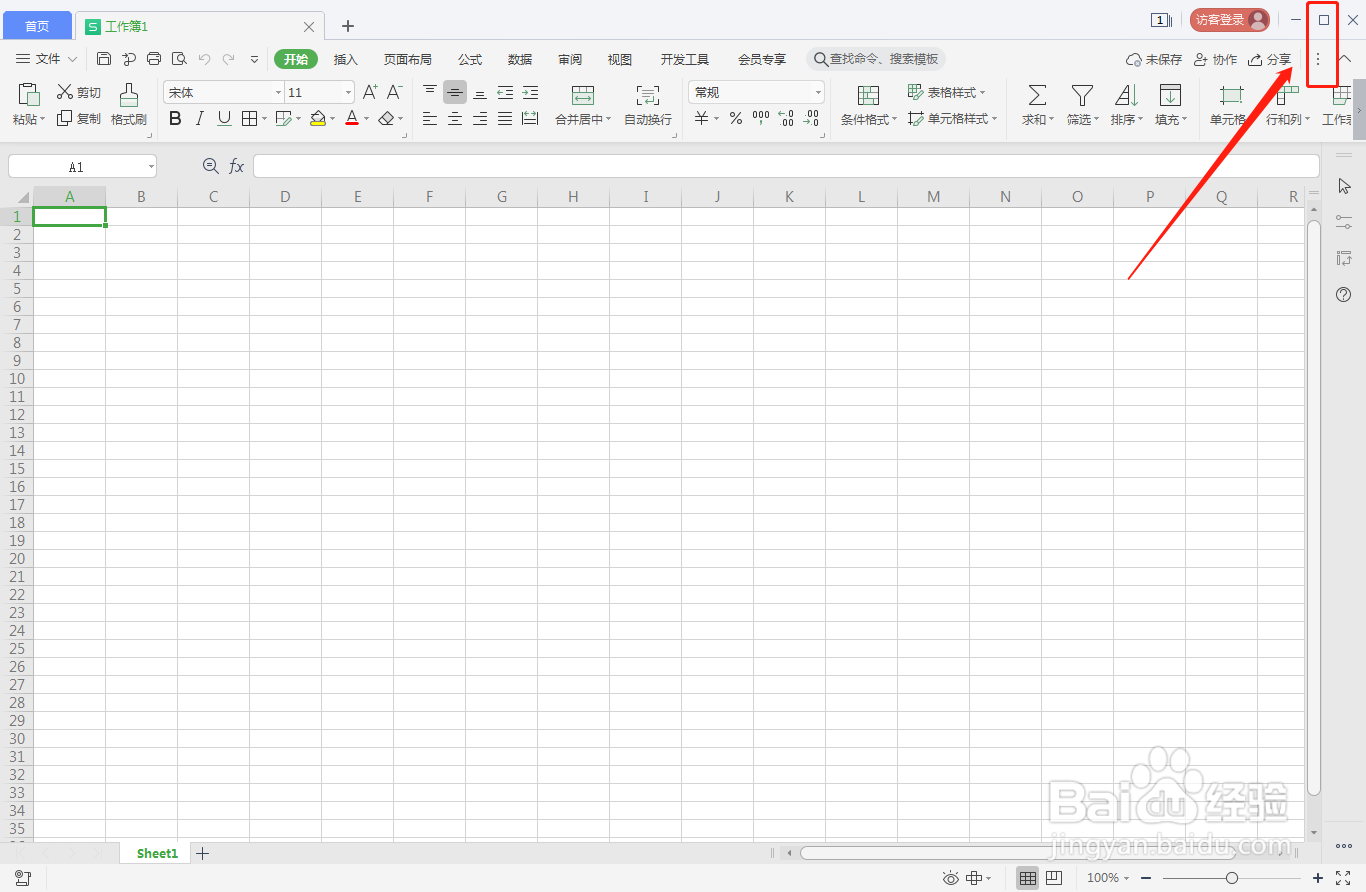
Task: Open the Cell Style (单元格样式) dropdown
Action: coord(952,118)
